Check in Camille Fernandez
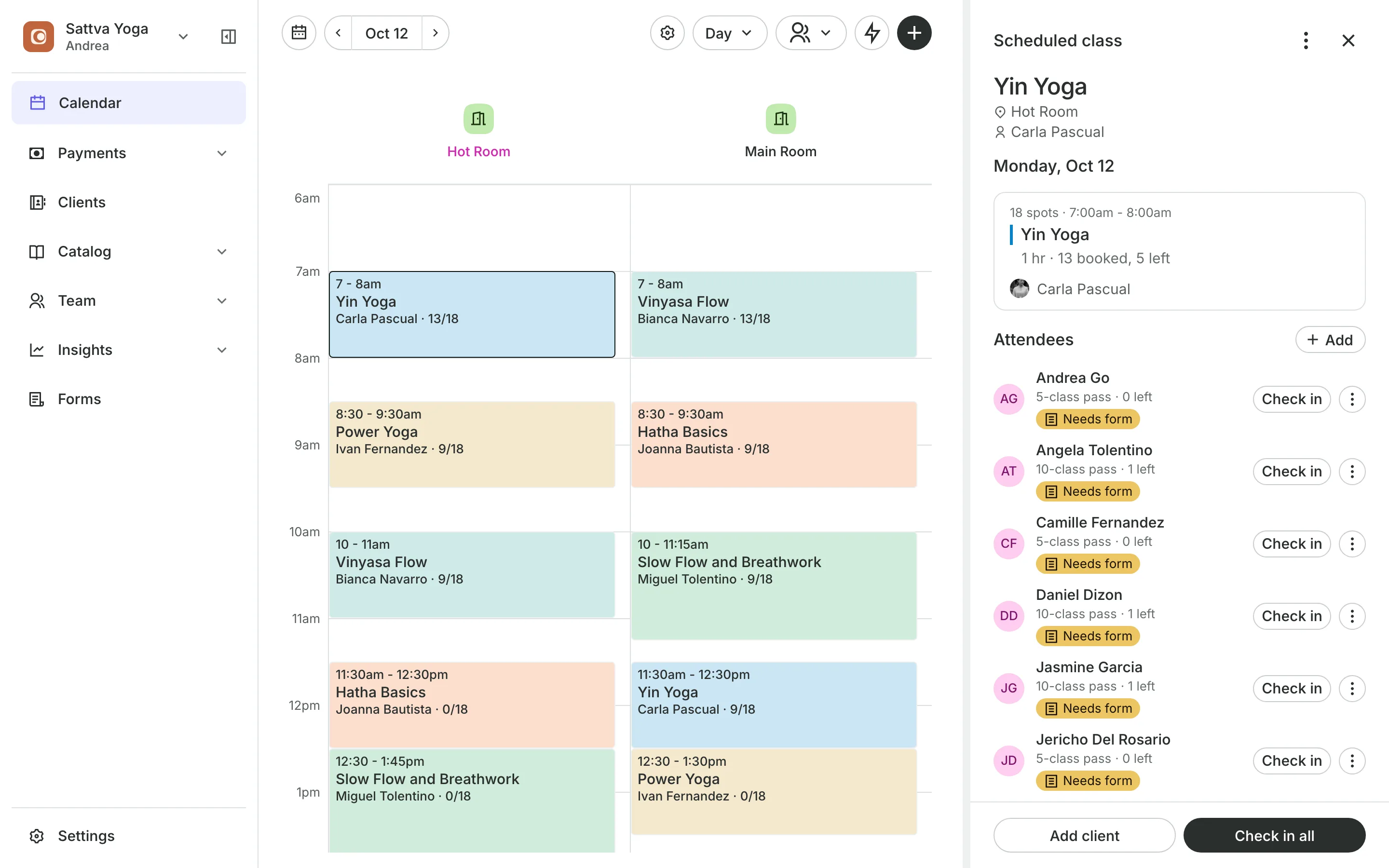 1292,543
